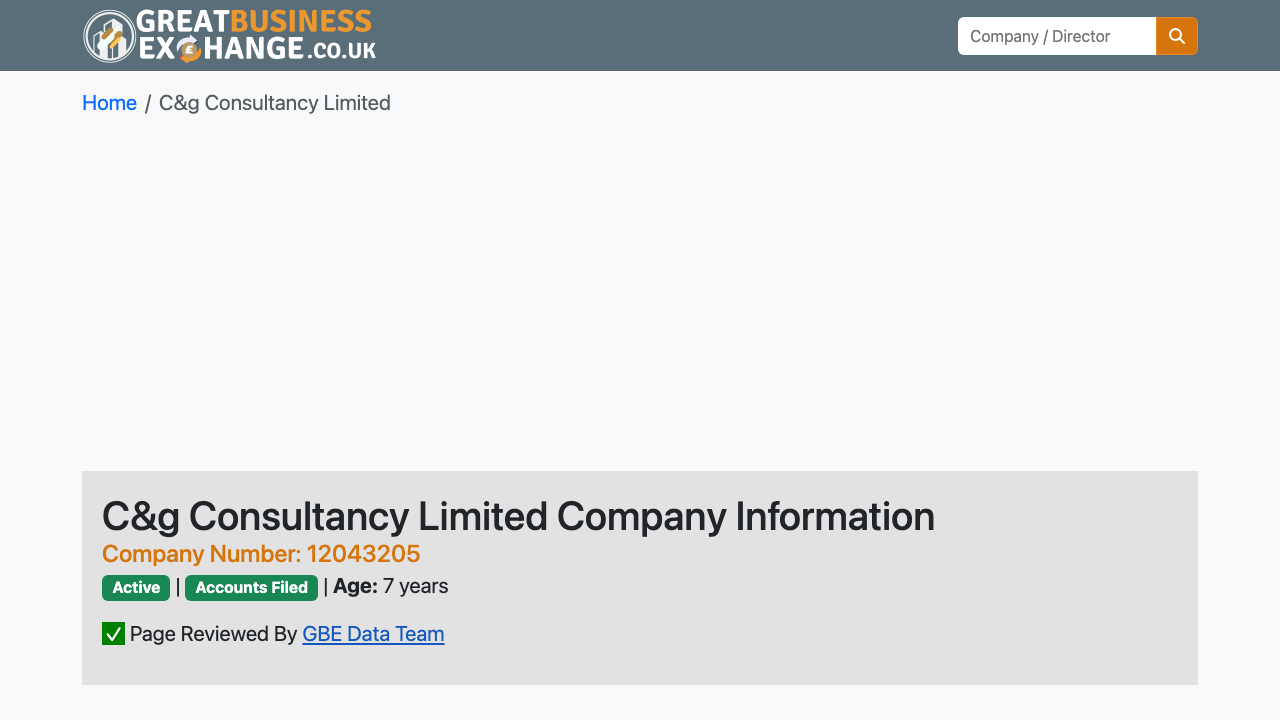This screenshot has width=1280, height=720.
Task: Select the C&g Consultancy Limited breadcrumb
Action: coord(274,103)
